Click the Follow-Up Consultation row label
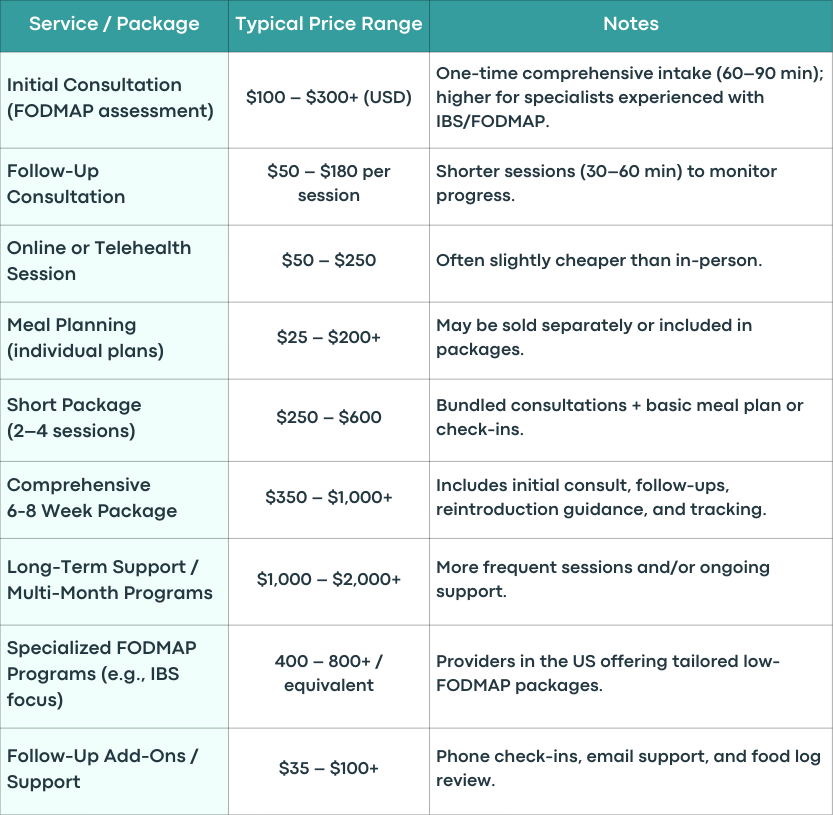Image resolution: width=833 pixels, height=815 pixels. tap(114, 186)
